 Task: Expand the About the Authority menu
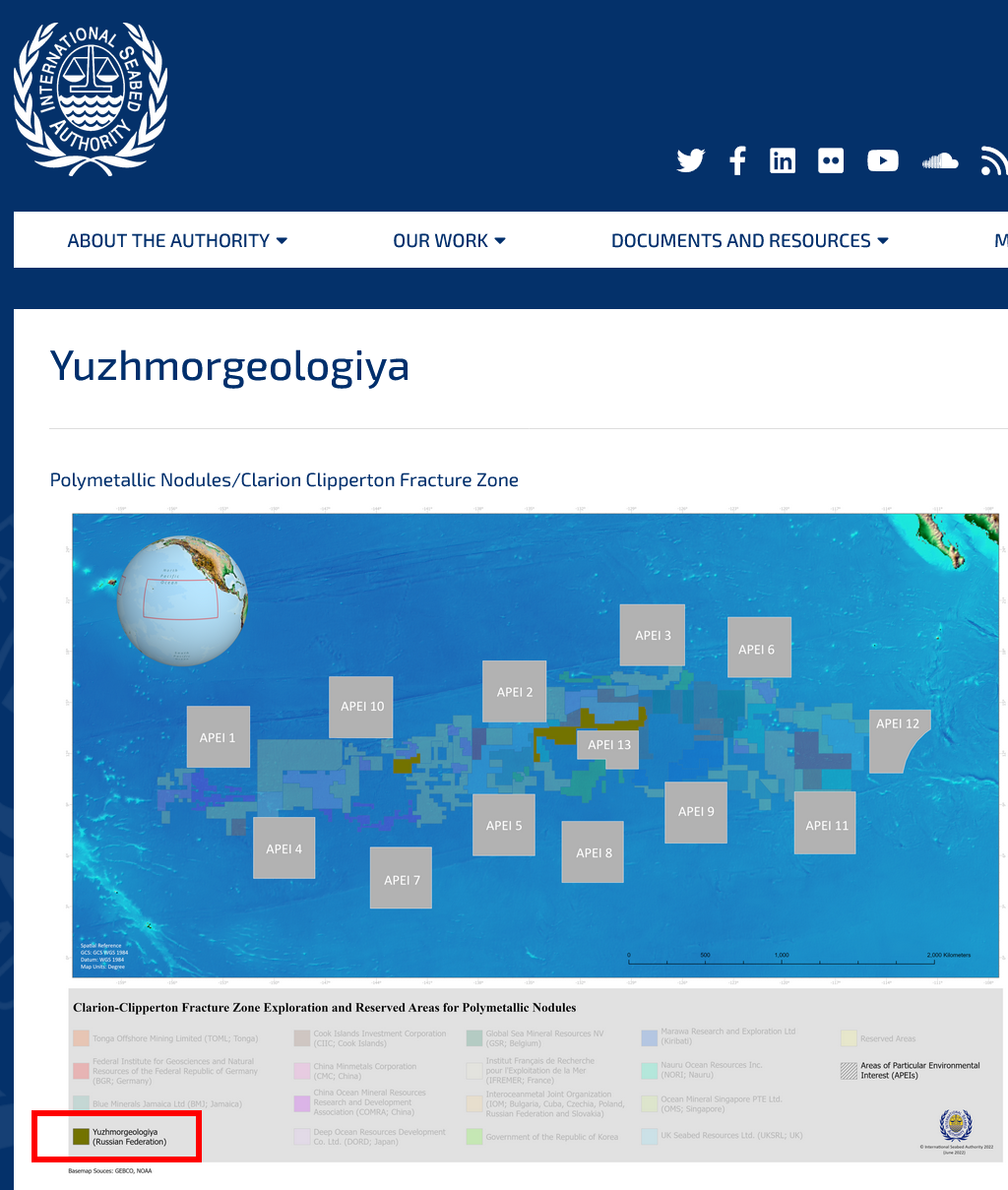[177, 240]
